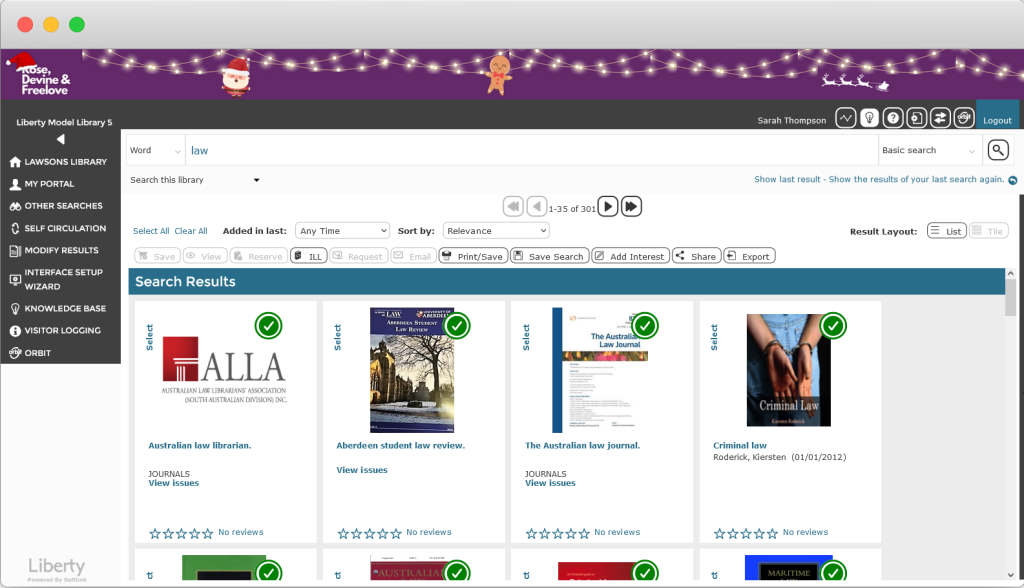1024x588 pixels.
Task: Click the swap arrows icon in header
Action: click(x=940, y=118)
